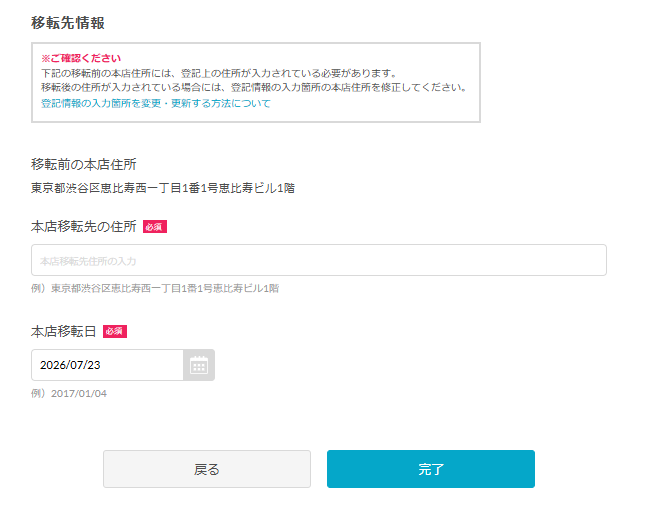Screen dimensions: 645x525
Task: Click the 移転前の本店住所 label
Action: pyautogui.click(x=84, y=165)
